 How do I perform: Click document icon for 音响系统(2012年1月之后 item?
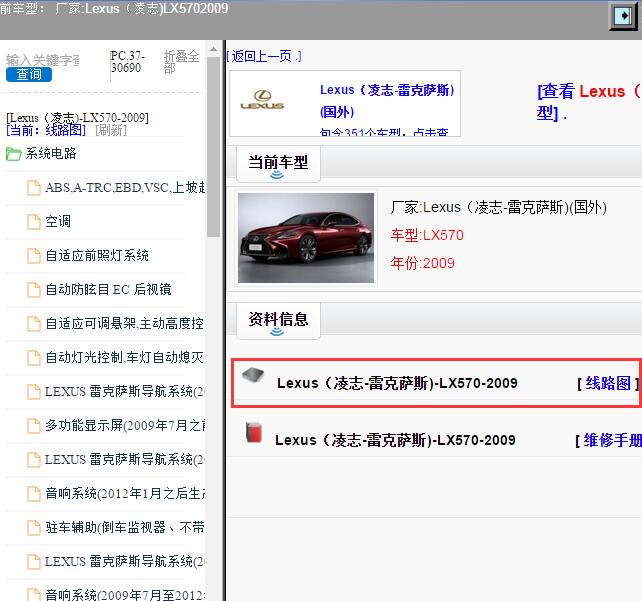pos(34,494)
